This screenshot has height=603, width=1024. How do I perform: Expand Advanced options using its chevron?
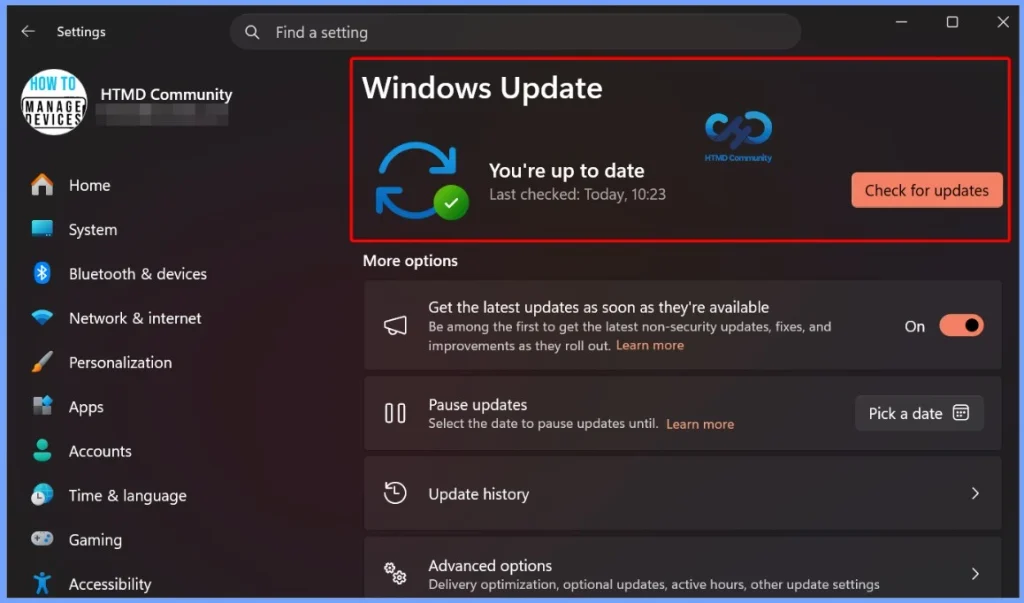click(975, 574)
